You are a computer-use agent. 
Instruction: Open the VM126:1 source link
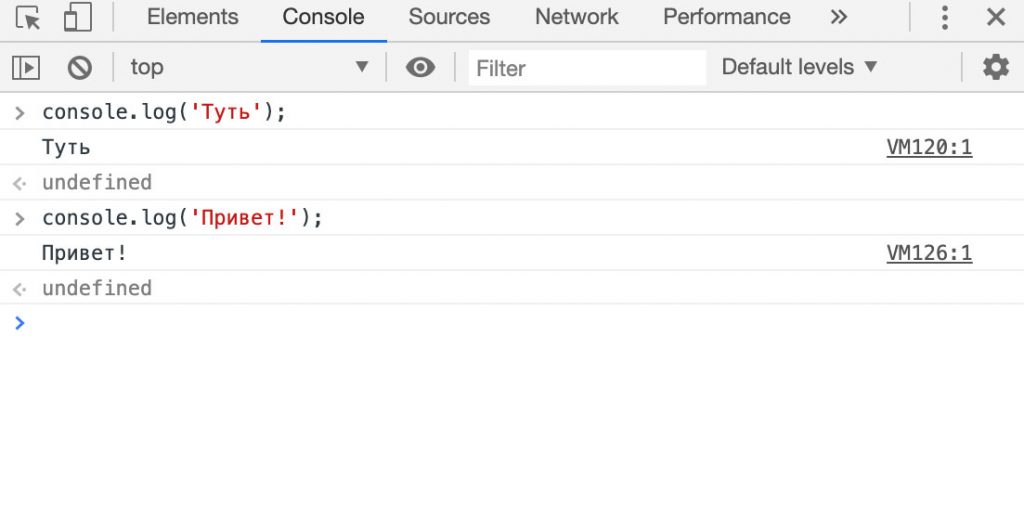pos(929,254)
